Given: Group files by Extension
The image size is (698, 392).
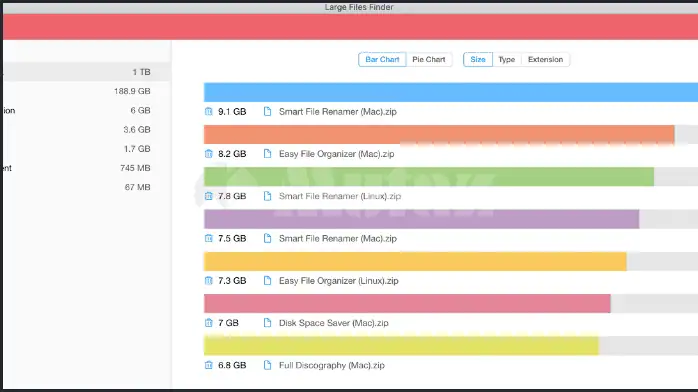Looking at the screenshot, I should pos(545,59).
